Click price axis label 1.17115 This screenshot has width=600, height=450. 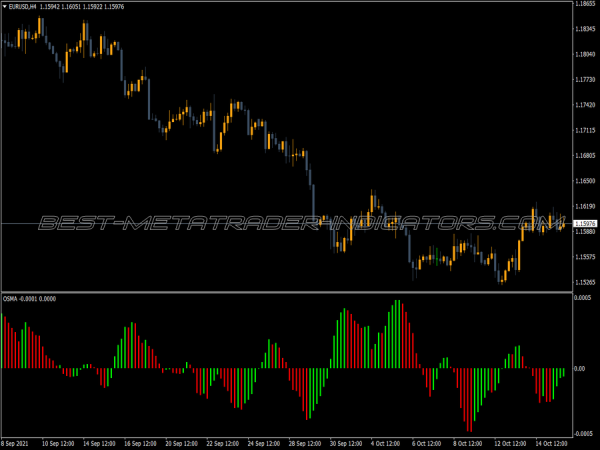coord(585,130)
